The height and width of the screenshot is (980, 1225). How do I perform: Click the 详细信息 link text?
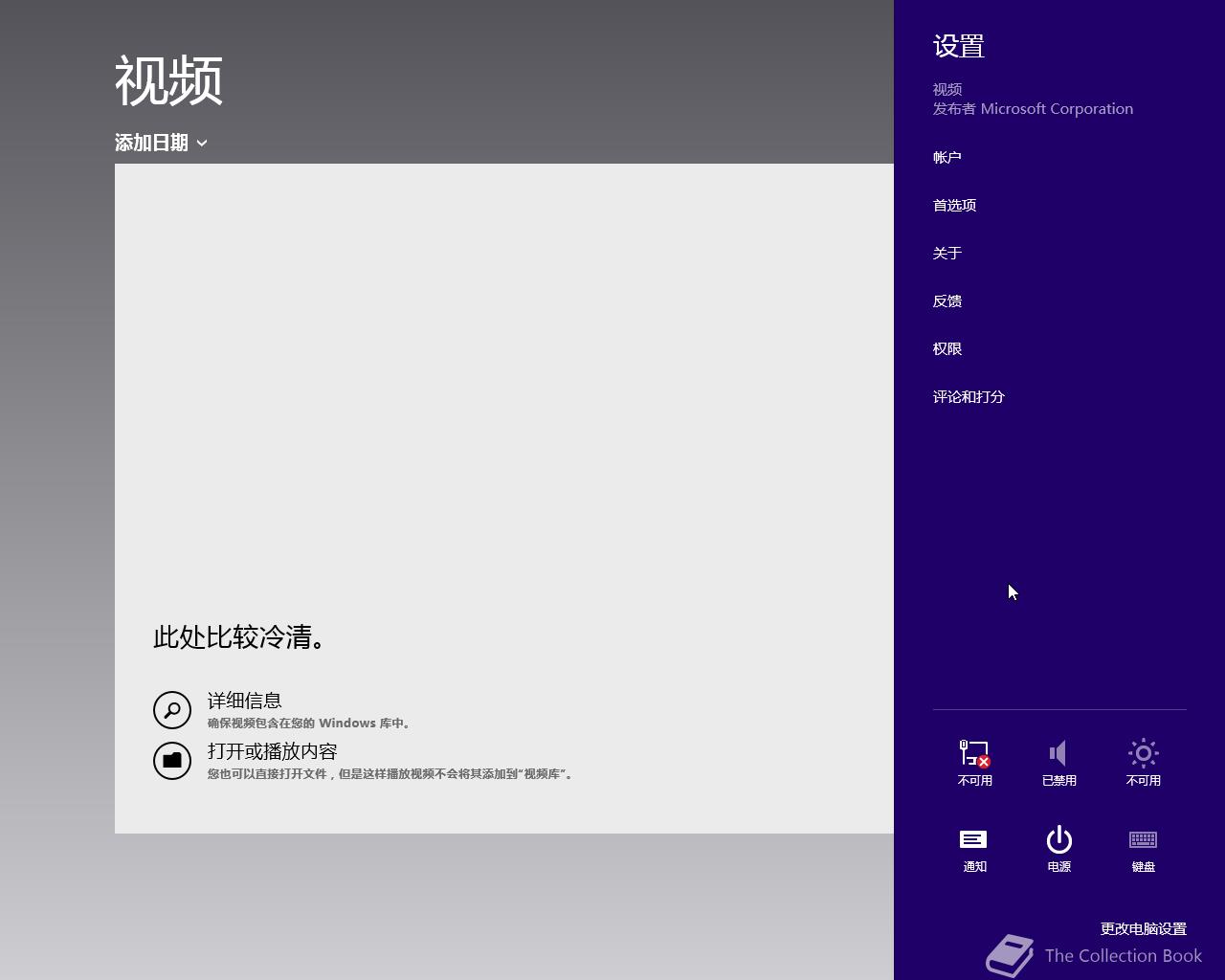(x=244, y=701)
